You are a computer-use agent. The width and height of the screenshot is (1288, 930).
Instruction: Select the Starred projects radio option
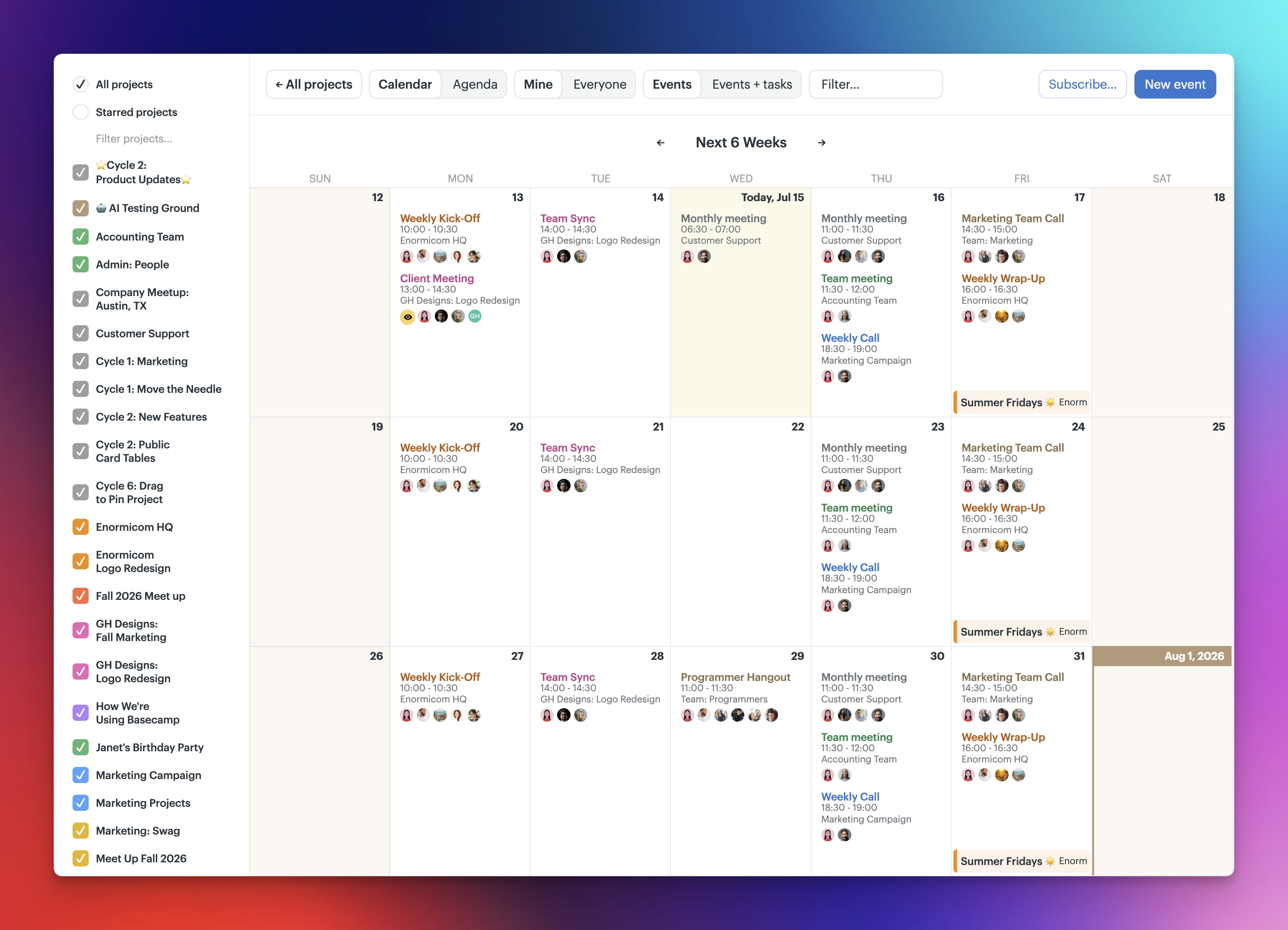(81, 112)
